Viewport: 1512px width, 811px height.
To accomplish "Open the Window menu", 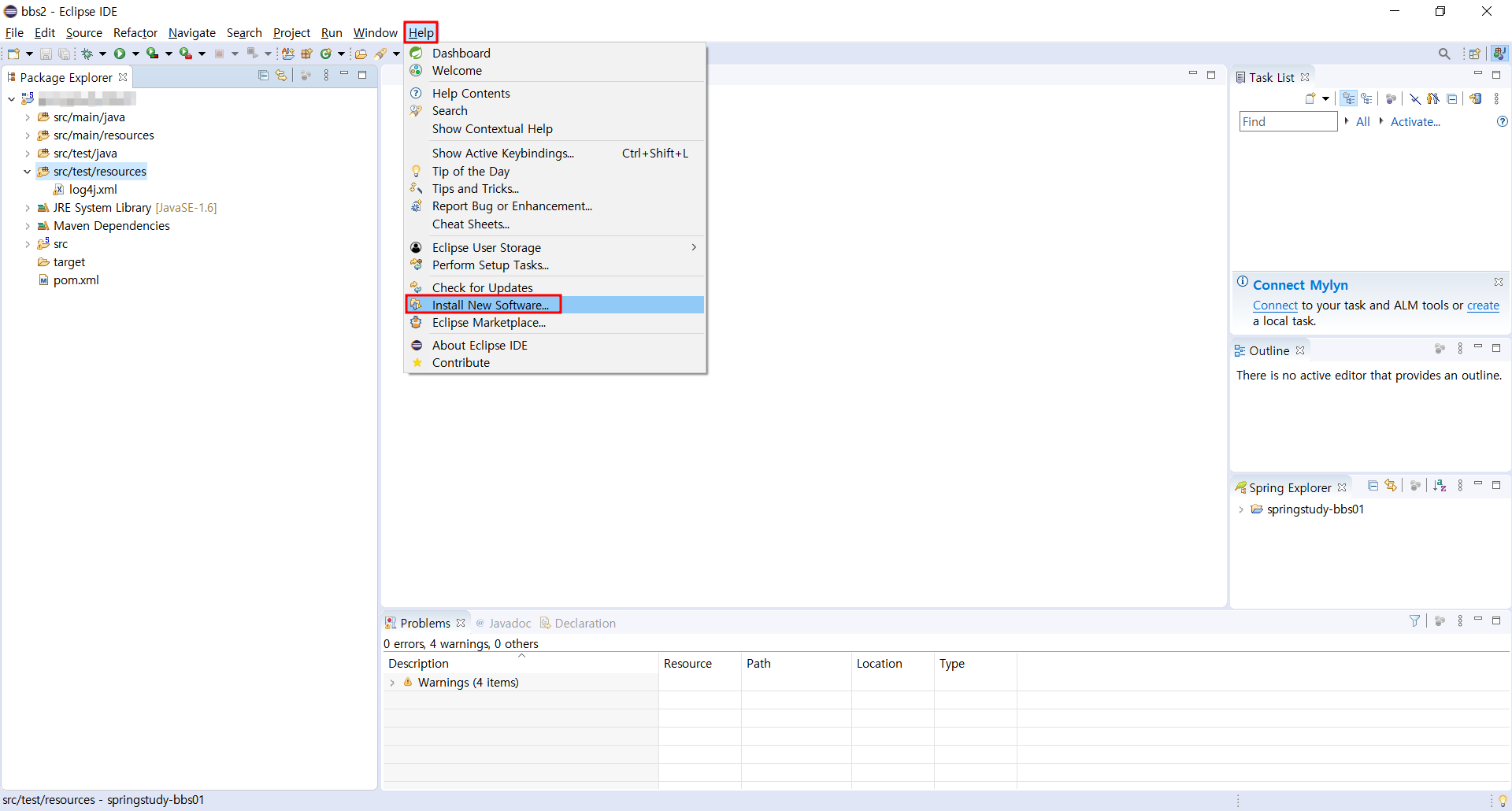I will [x=375, y=32].
